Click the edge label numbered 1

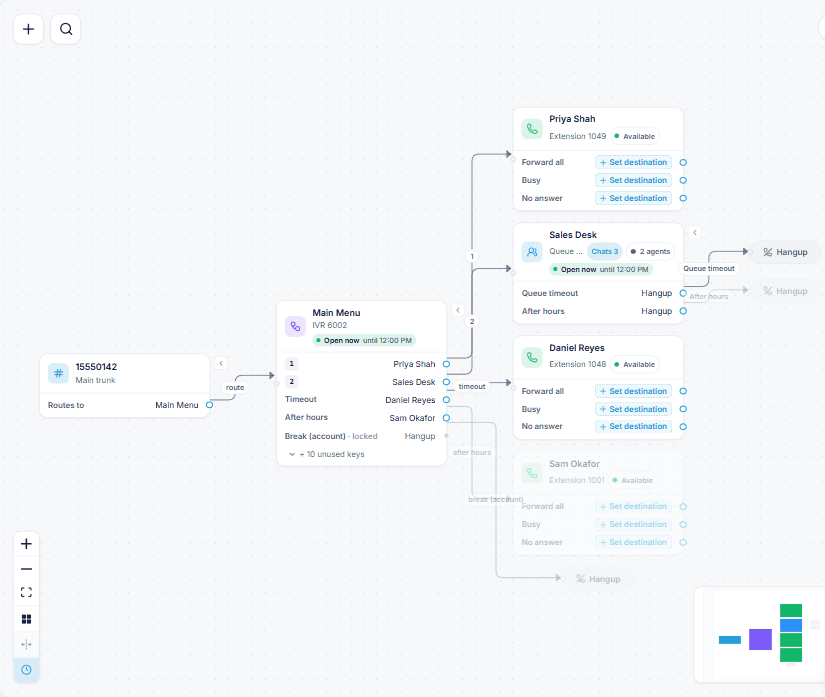(x=472, y=256)
